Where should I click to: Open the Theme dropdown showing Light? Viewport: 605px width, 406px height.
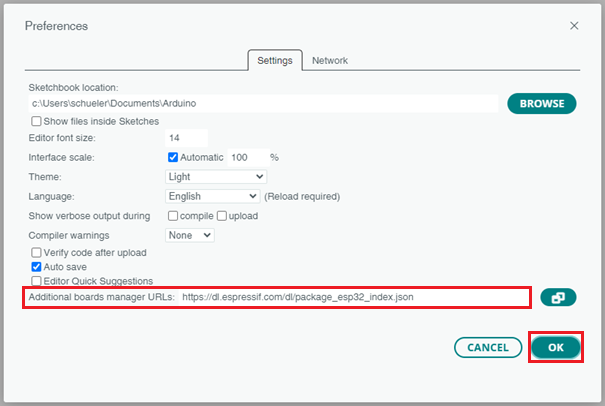215,177
